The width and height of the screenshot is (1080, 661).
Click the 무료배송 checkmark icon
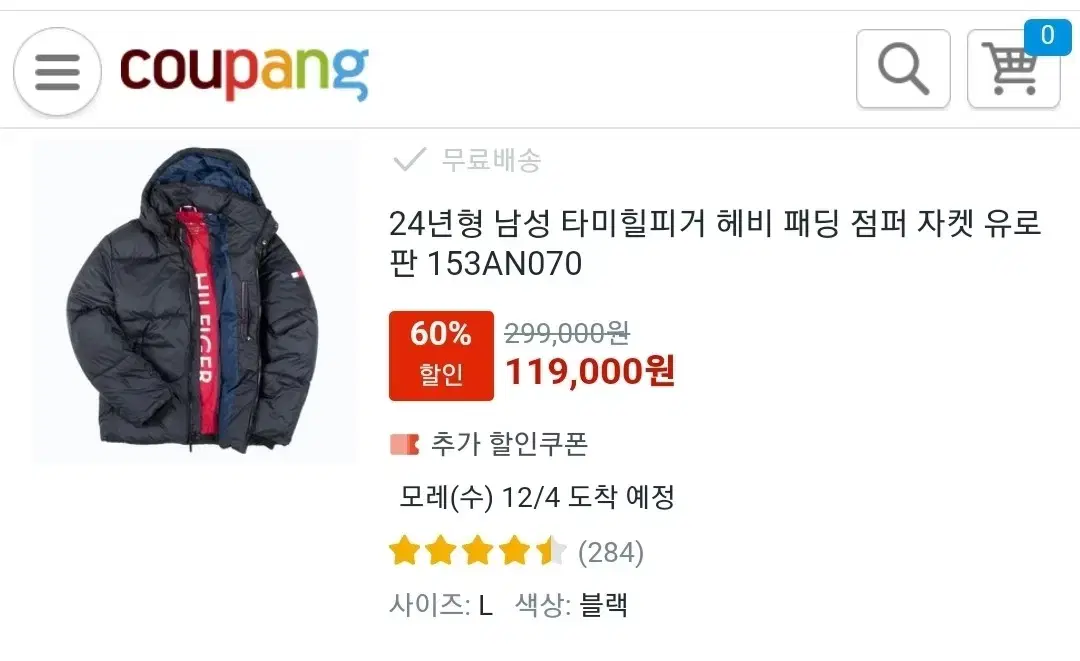[x=409, y=160]
